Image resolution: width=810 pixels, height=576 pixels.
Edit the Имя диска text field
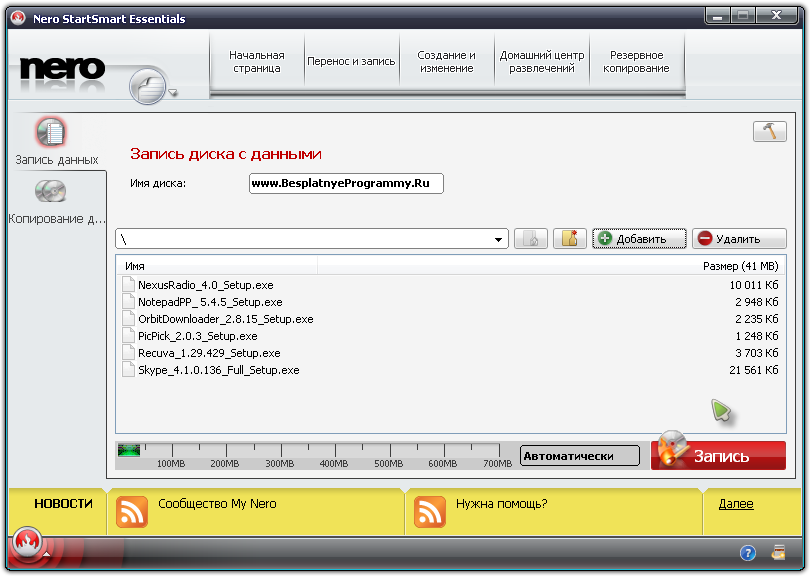(346, 183)
